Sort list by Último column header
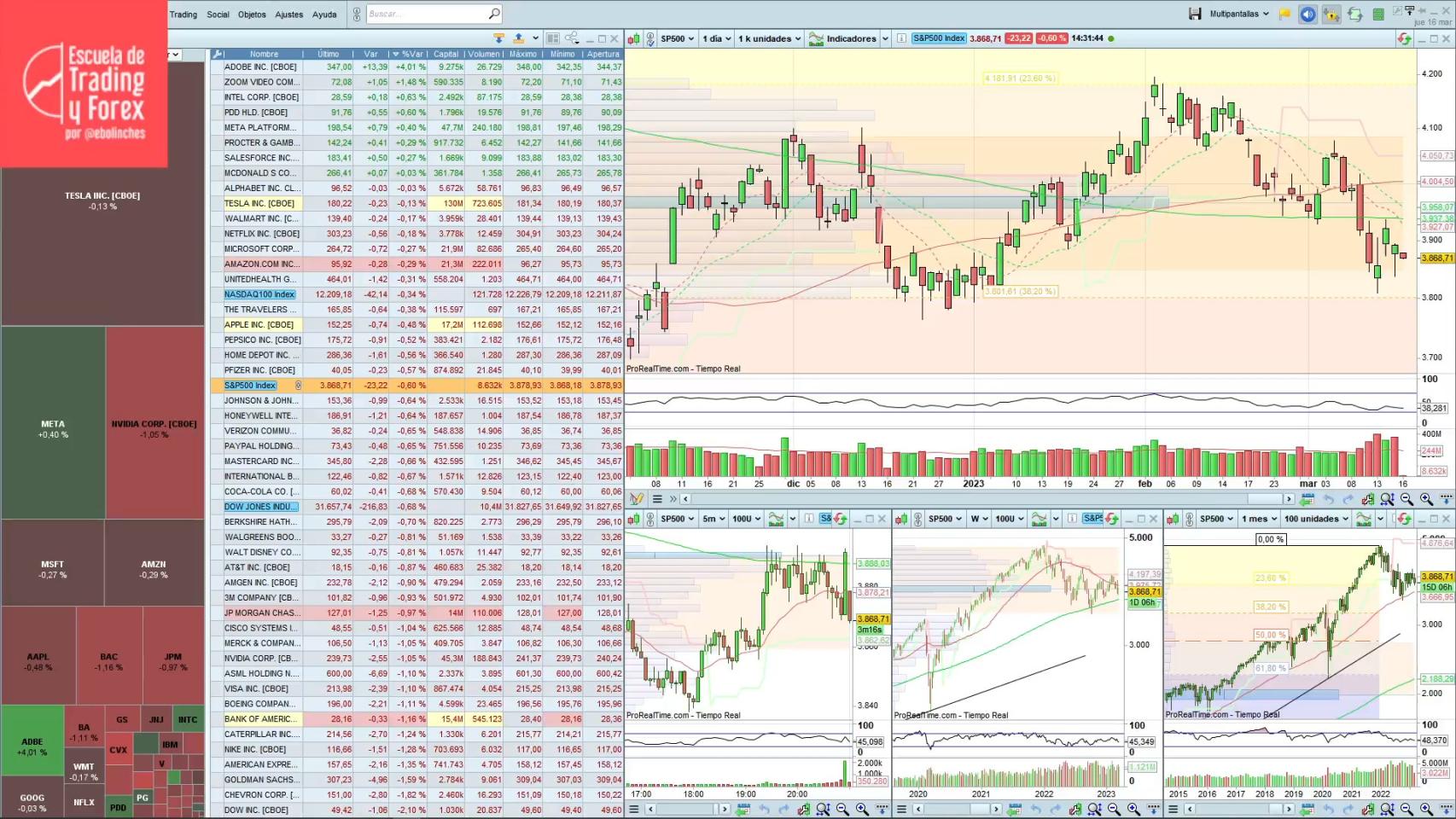Screen dimensions: 1456x819 329,54
